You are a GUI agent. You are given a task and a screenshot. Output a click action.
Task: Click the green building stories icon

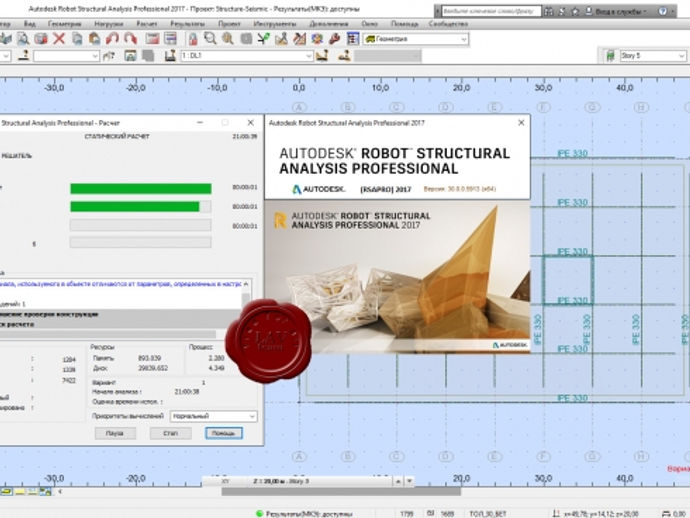pos(610,56)
